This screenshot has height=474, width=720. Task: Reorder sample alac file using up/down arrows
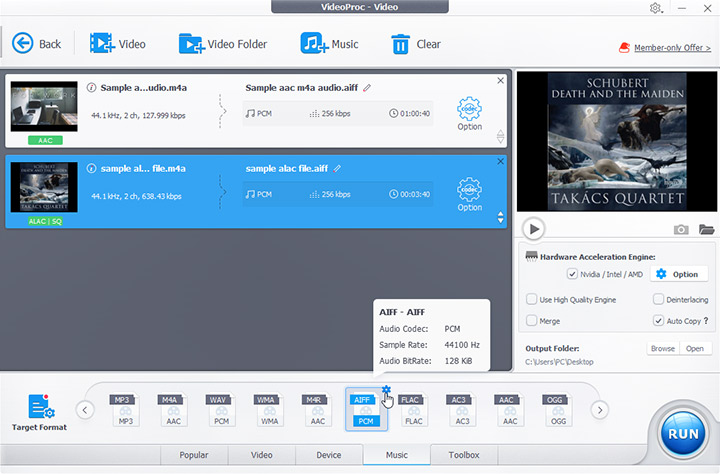pos(501,217)
